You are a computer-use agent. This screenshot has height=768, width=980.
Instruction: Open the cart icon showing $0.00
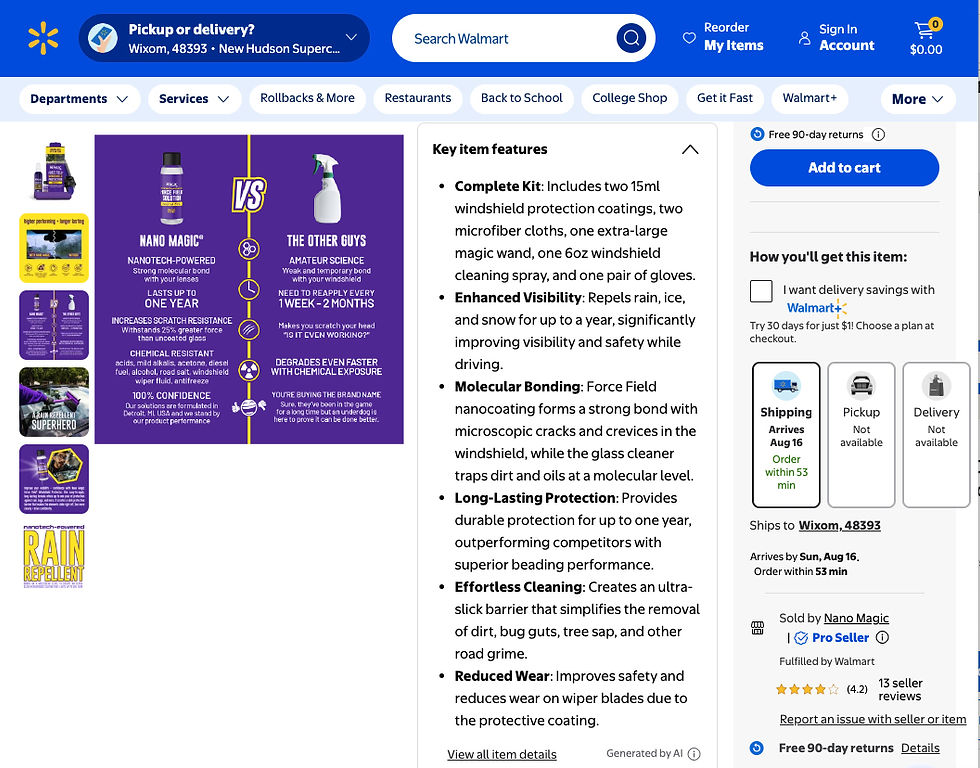pos(926,38)
